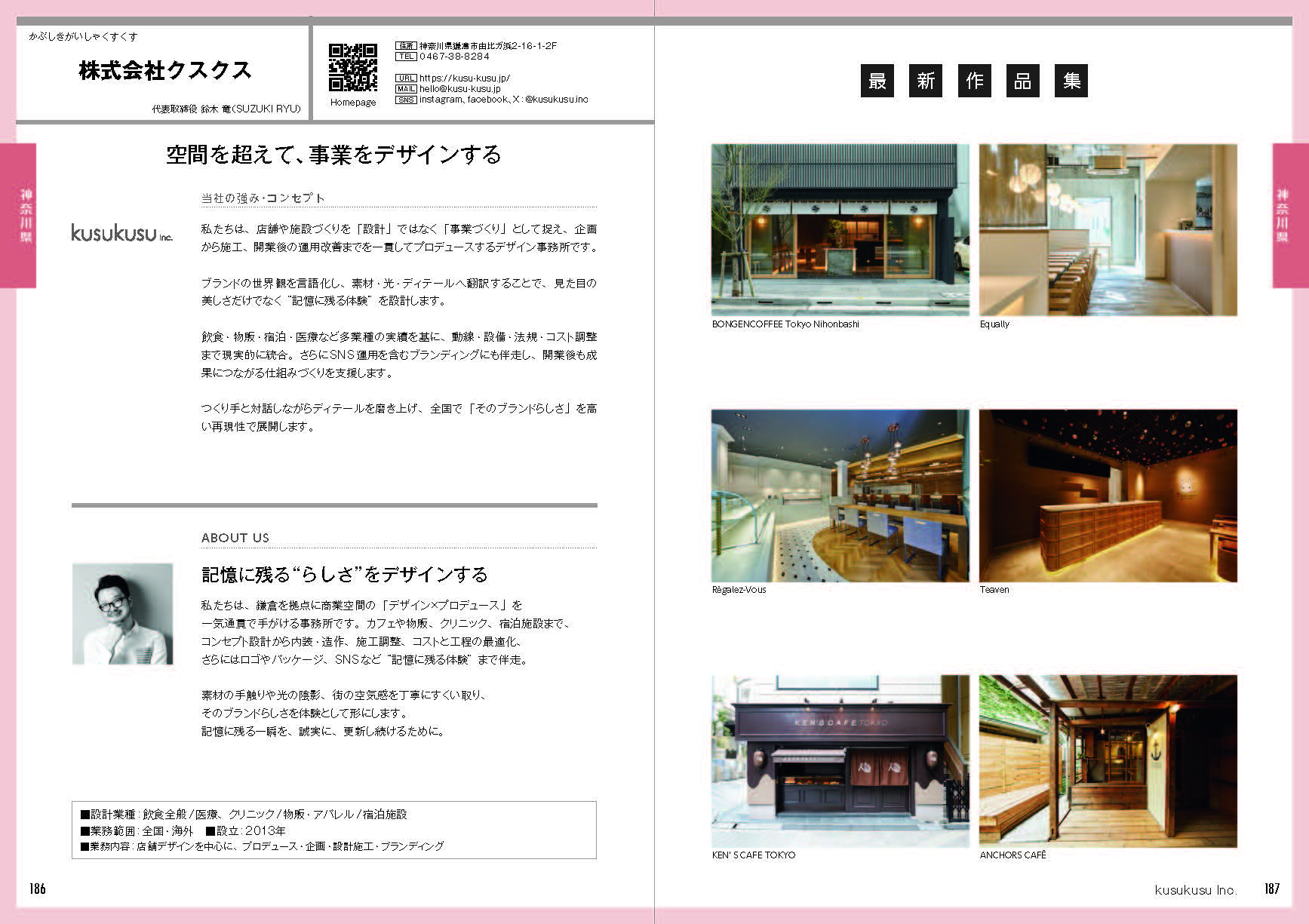1309x924 pixels.
Task: Click the caption Teaven
Action: coord(994,590)
